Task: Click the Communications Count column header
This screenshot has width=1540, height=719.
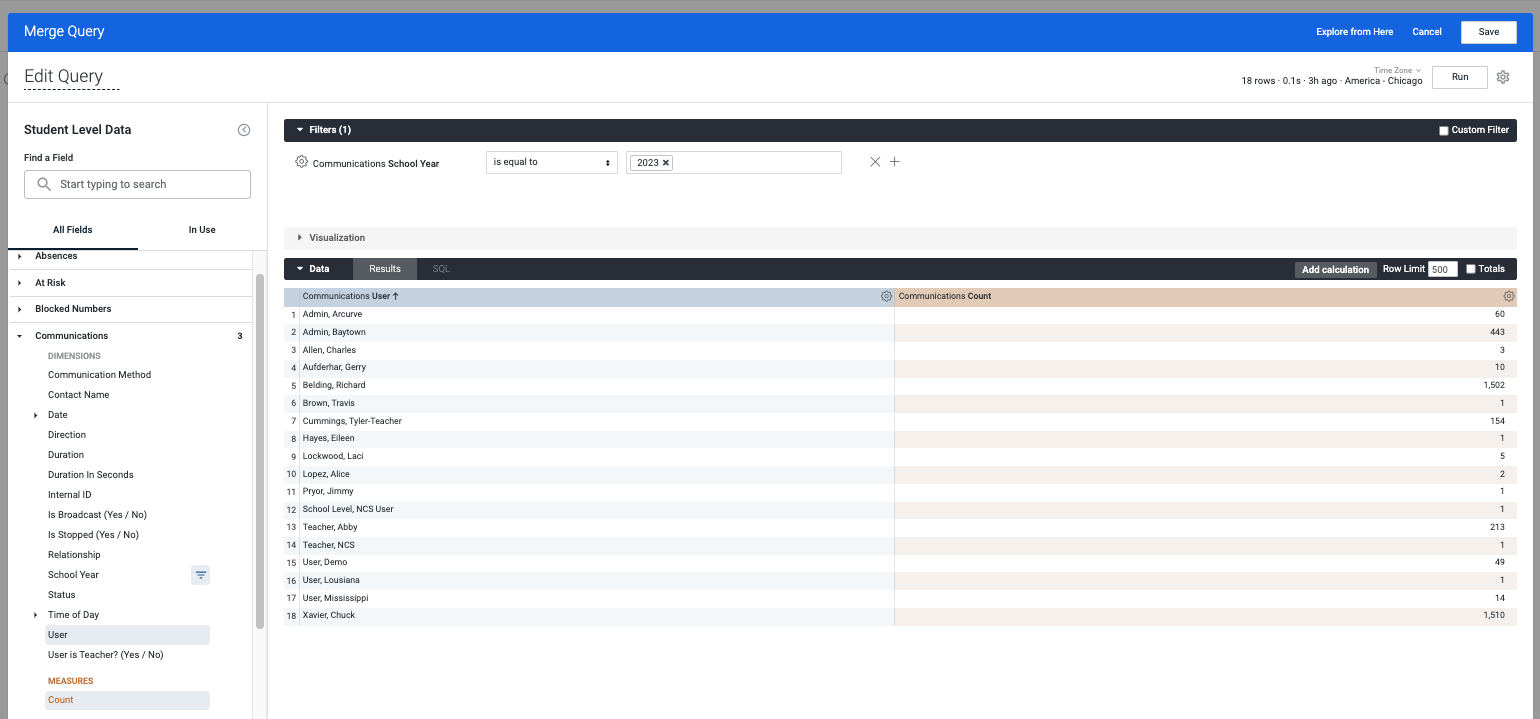Action: coord(1205,297)
